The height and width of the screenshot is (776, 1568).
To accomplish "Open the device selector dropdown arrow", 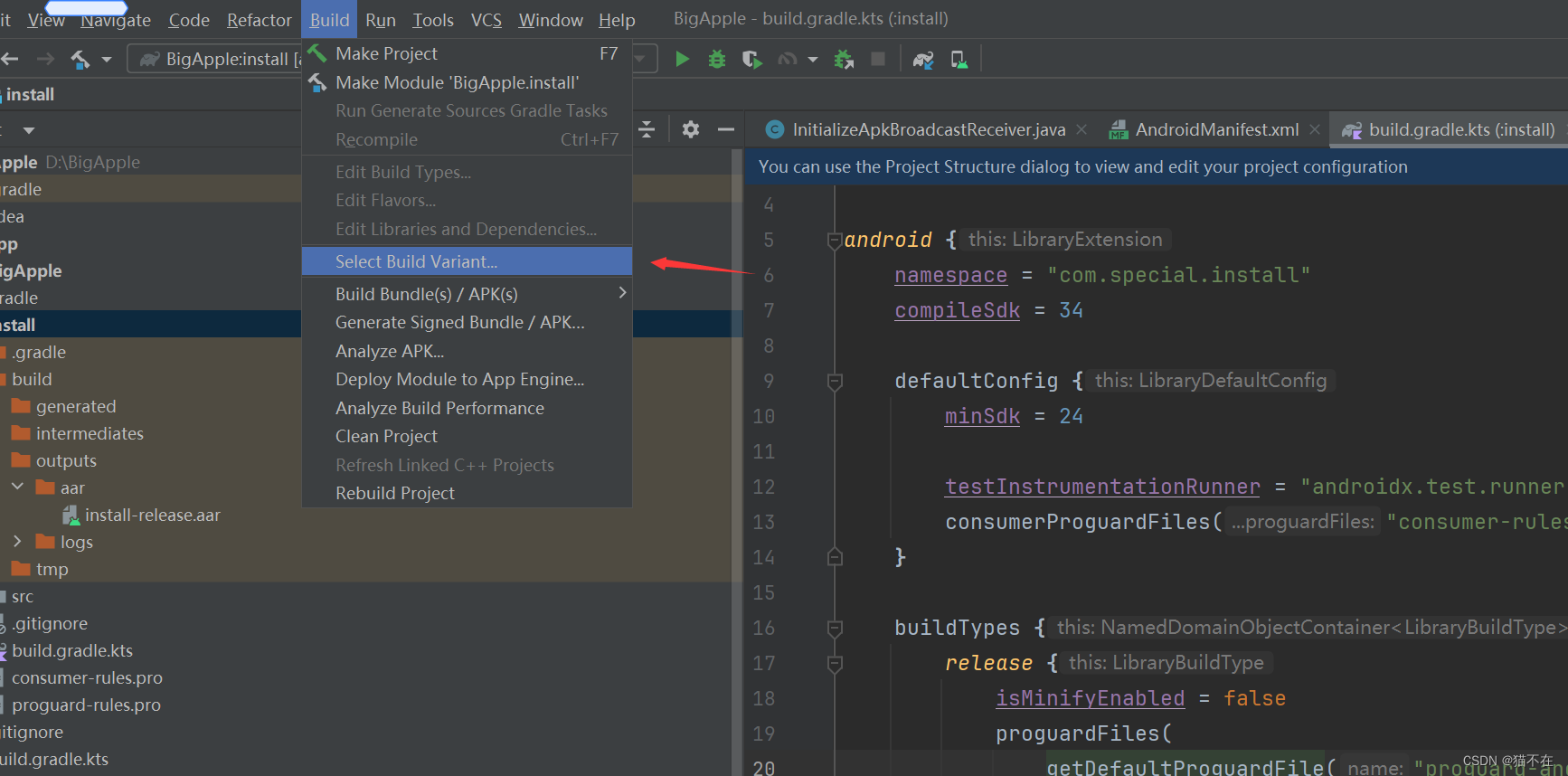I will (x=641, y=60).
